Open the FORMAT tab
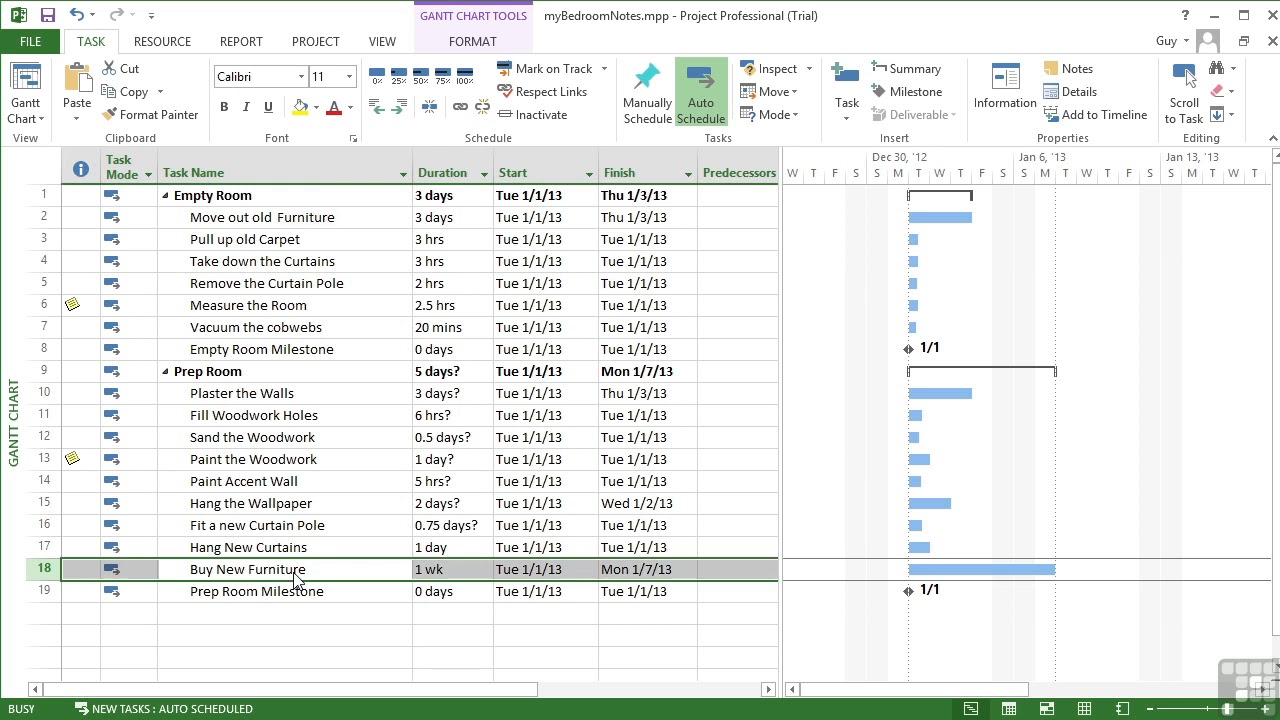The height and width of the screenshot is (720, 1280). pos(472,41)
